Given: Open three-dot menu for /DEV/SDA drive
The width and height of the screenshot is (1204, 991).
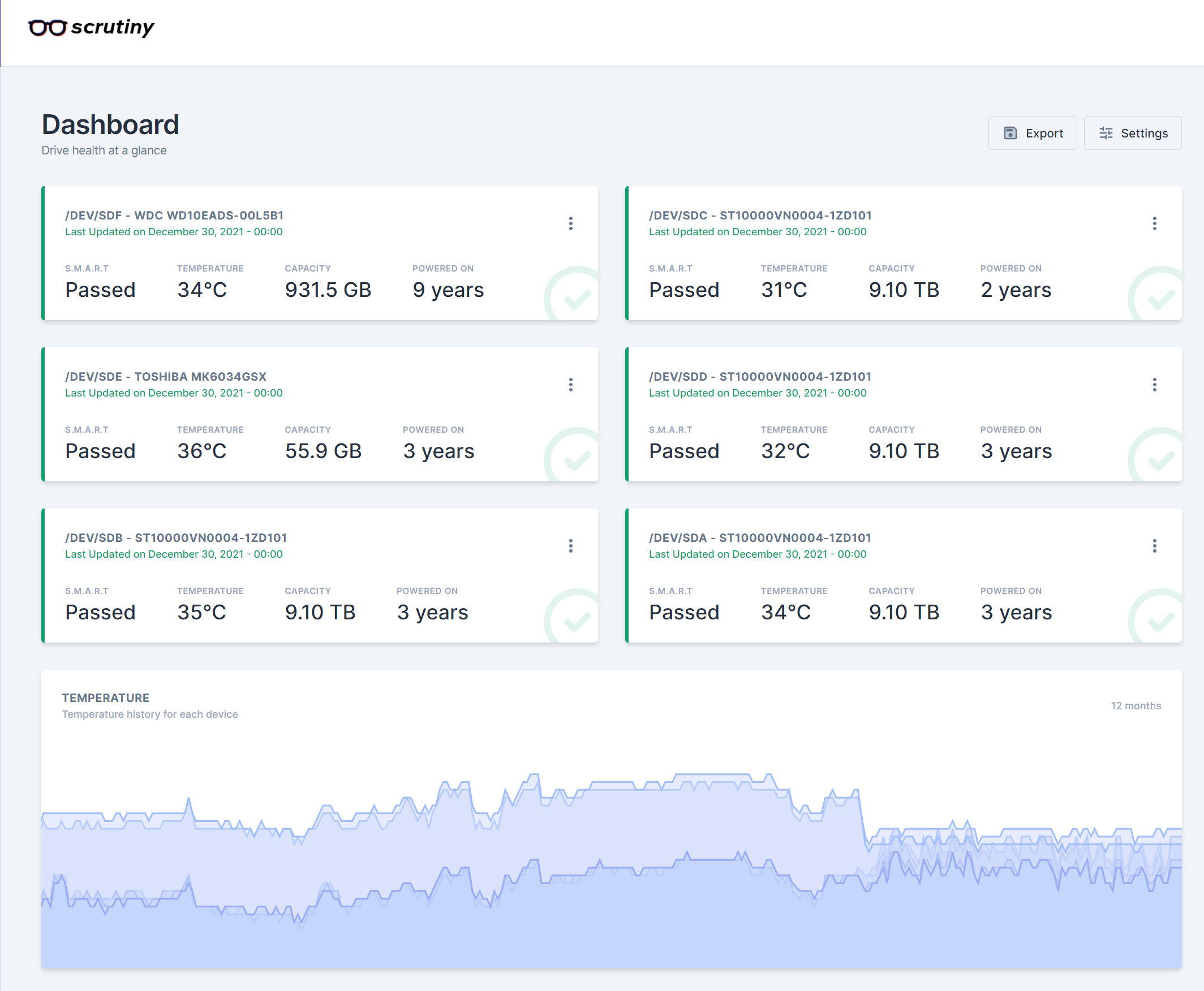Looking at the screenshot, I should click(1154, 546).
